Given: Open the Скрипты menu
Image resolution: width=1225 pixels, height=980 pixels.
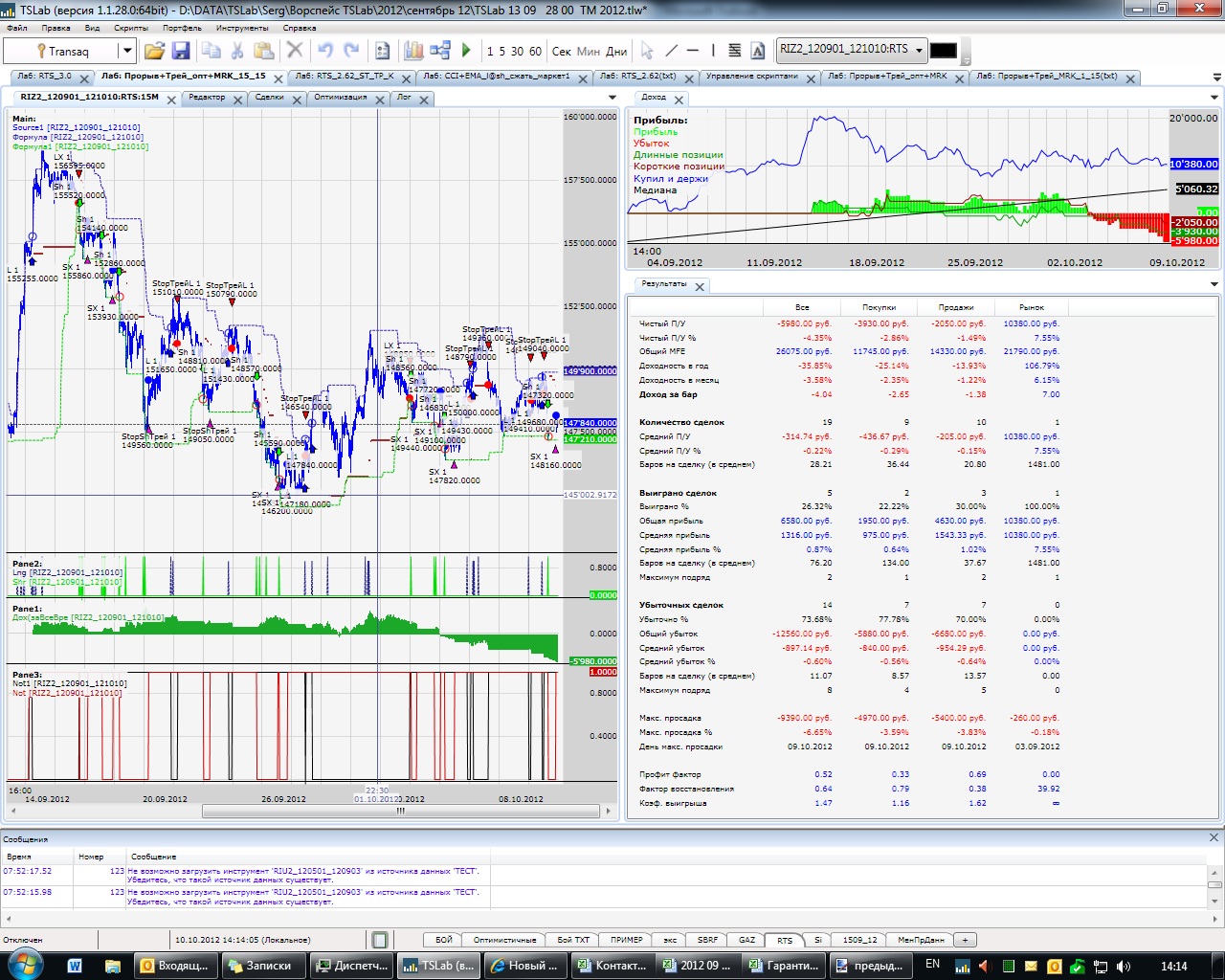Looking at the screenshot, I should point(131,28).
